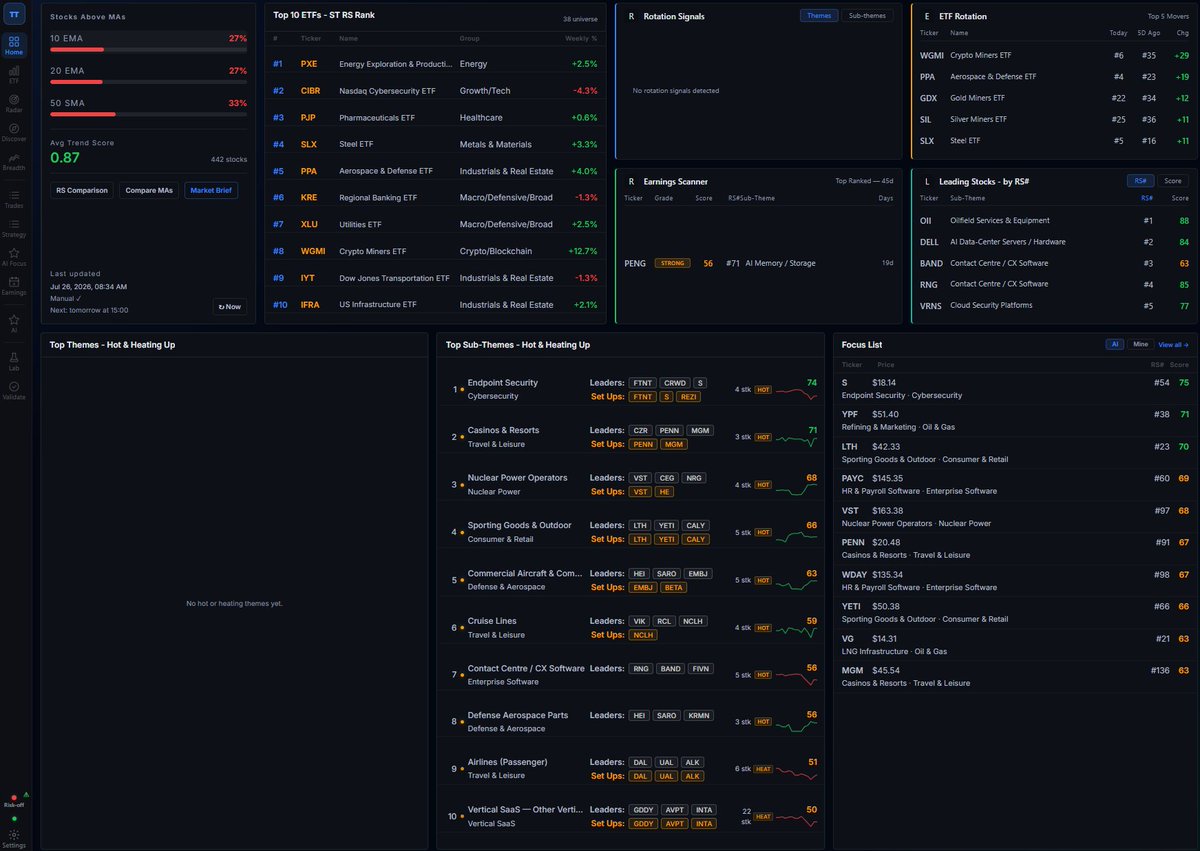
Task: Click KRMN leader chip
Action: (700, 716)
